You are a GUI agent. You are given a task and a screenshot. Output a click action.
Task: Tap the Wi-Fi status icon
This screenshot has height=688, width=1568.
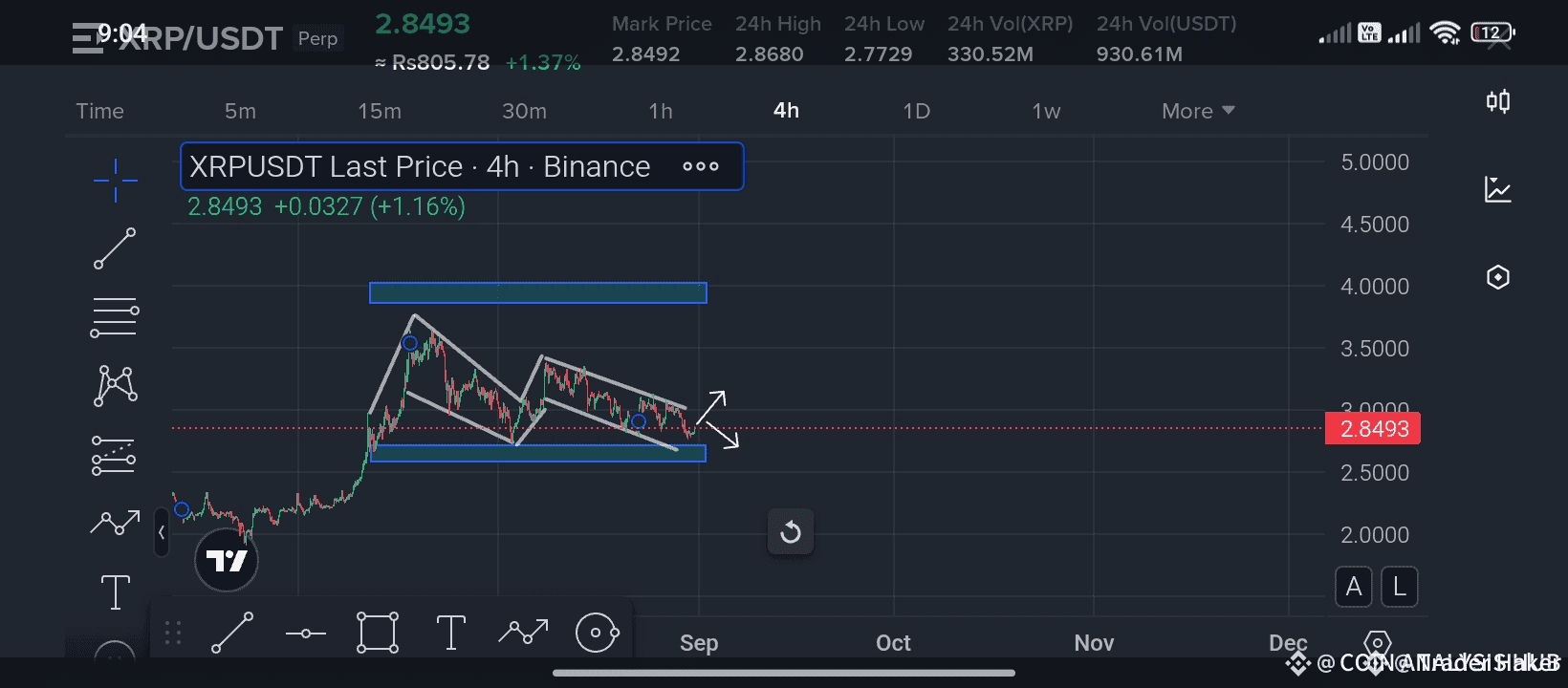click(1445, 33)
